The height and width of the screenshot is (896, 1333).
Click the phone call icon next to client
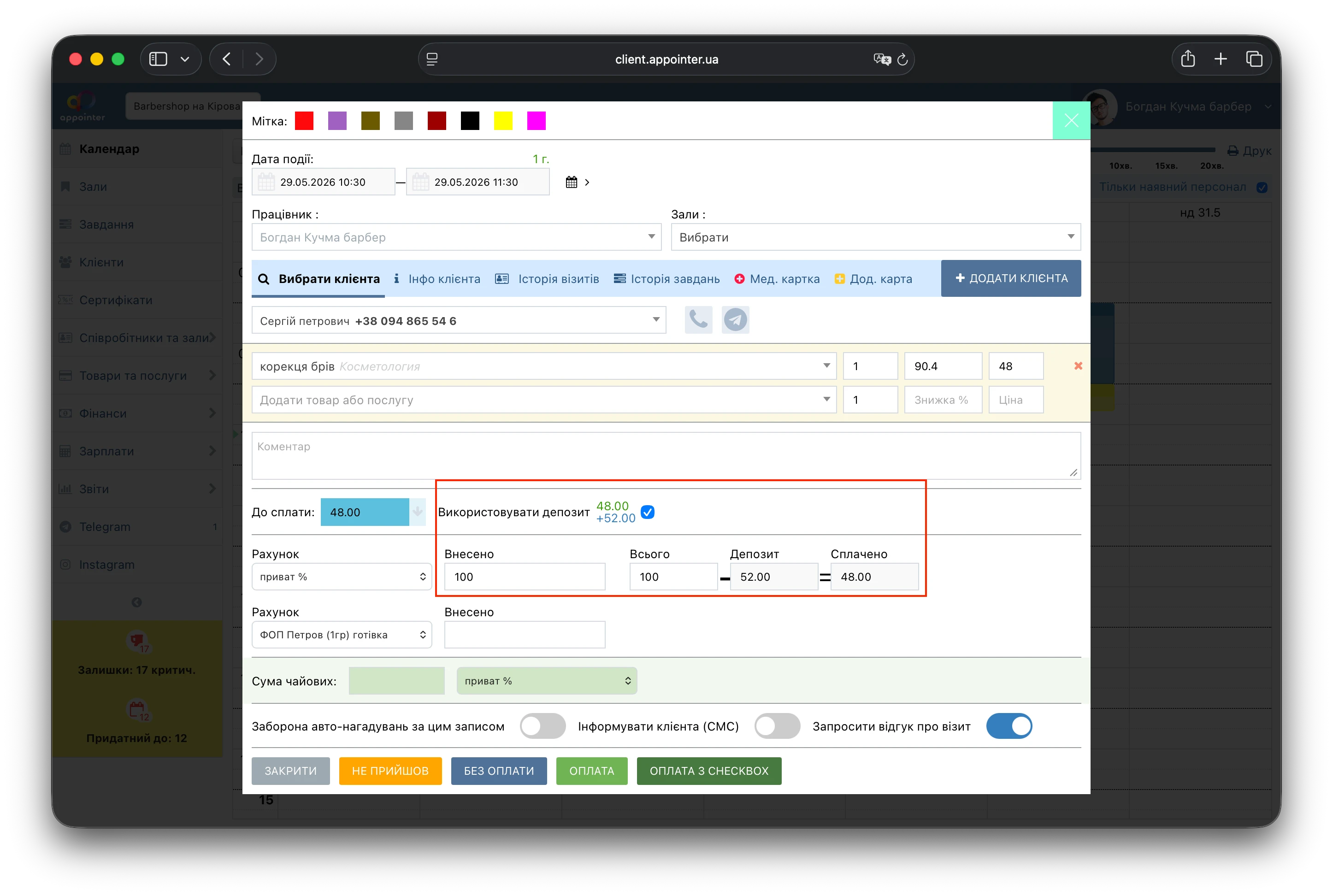698,319
